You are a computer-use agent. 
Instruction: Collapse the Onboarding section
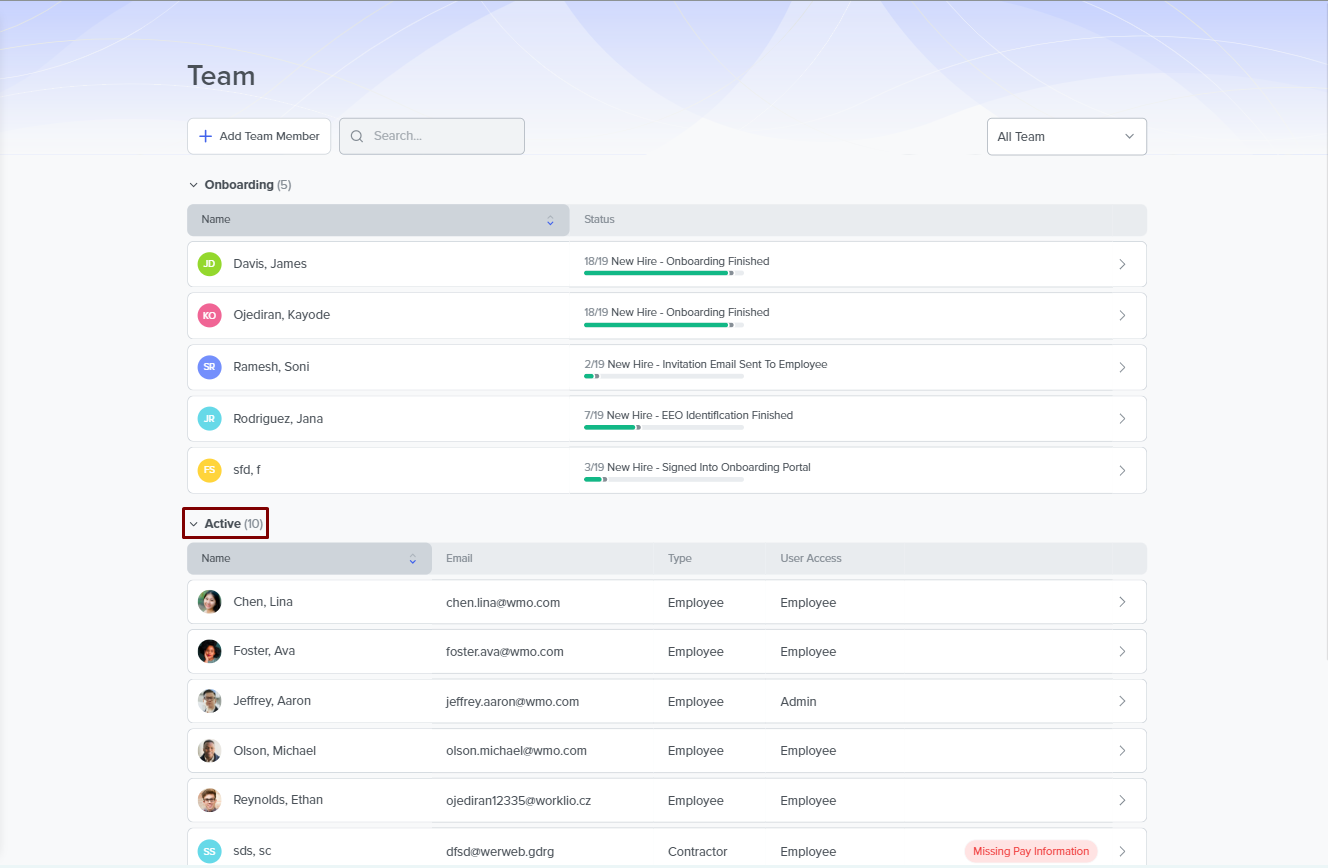tap(194, 185)
